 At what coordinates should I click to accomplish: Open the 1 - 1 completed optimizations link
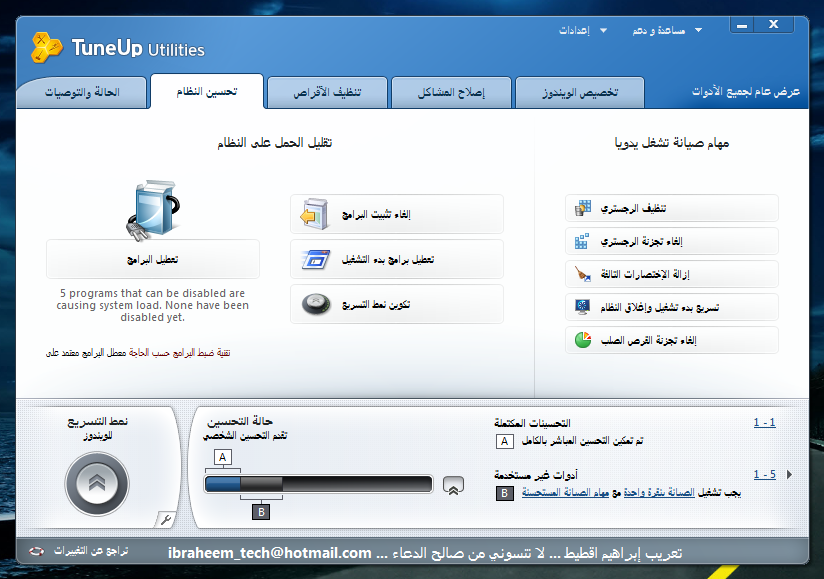tap(764, 422)
